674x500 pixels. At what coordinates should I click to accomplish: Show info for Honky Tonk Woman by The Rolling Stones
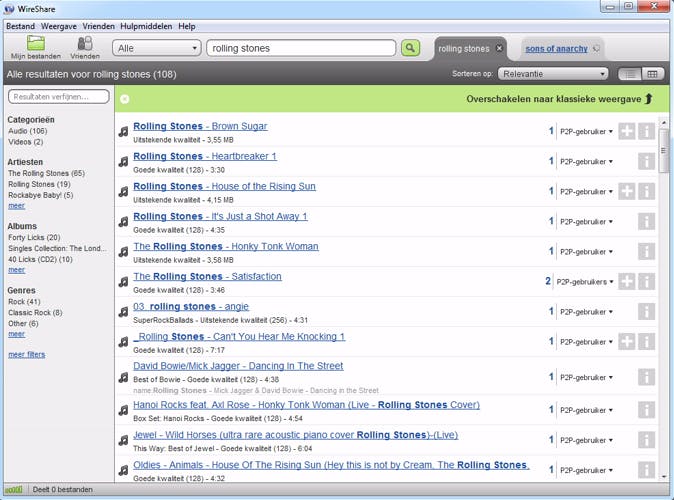point(646,252)
